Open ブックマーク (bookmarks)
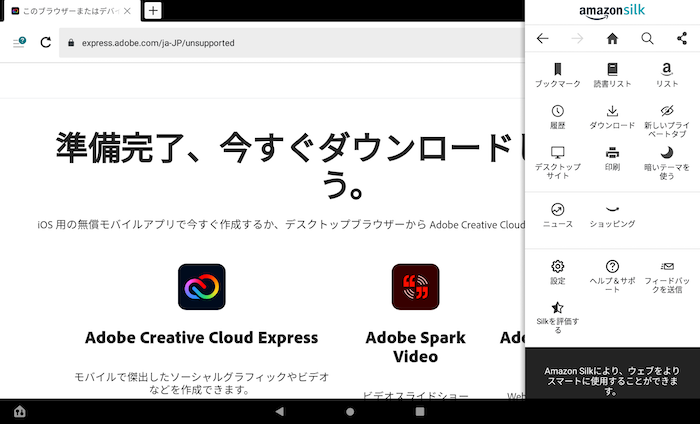 [558, 75]
